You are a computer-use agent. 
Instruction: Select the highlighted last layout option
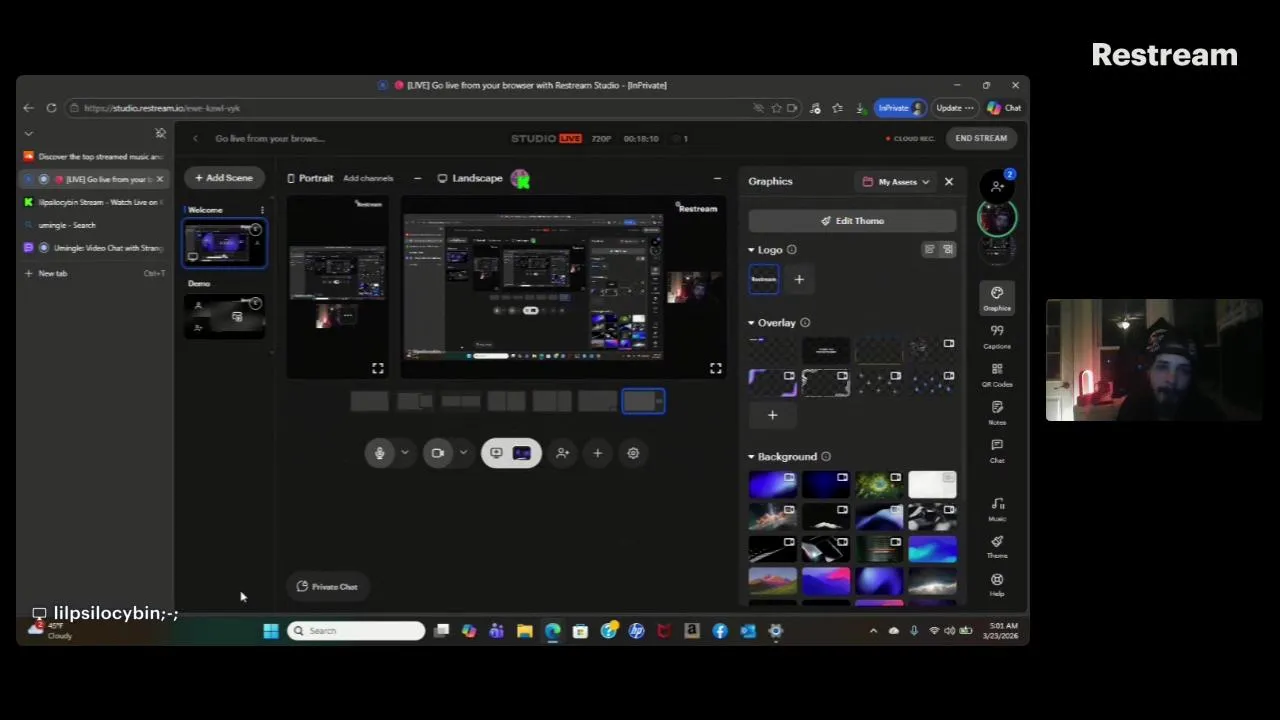pyautogui.click(x=643, y=401)
